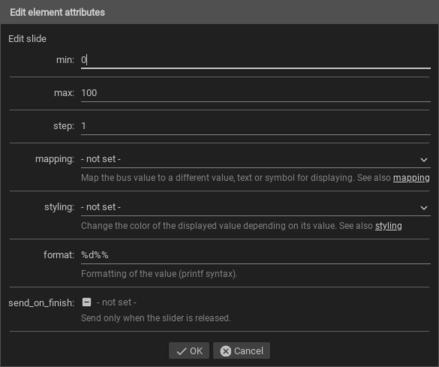
Task: Follow the styling documentation link
Action: (x=388, y=226)
